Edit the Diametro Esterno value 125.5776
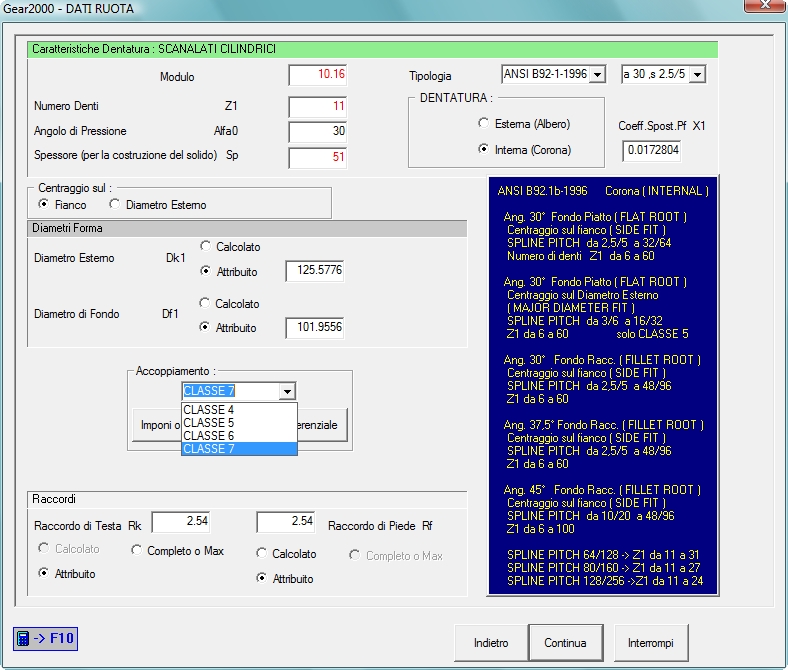 pos(315,270)
